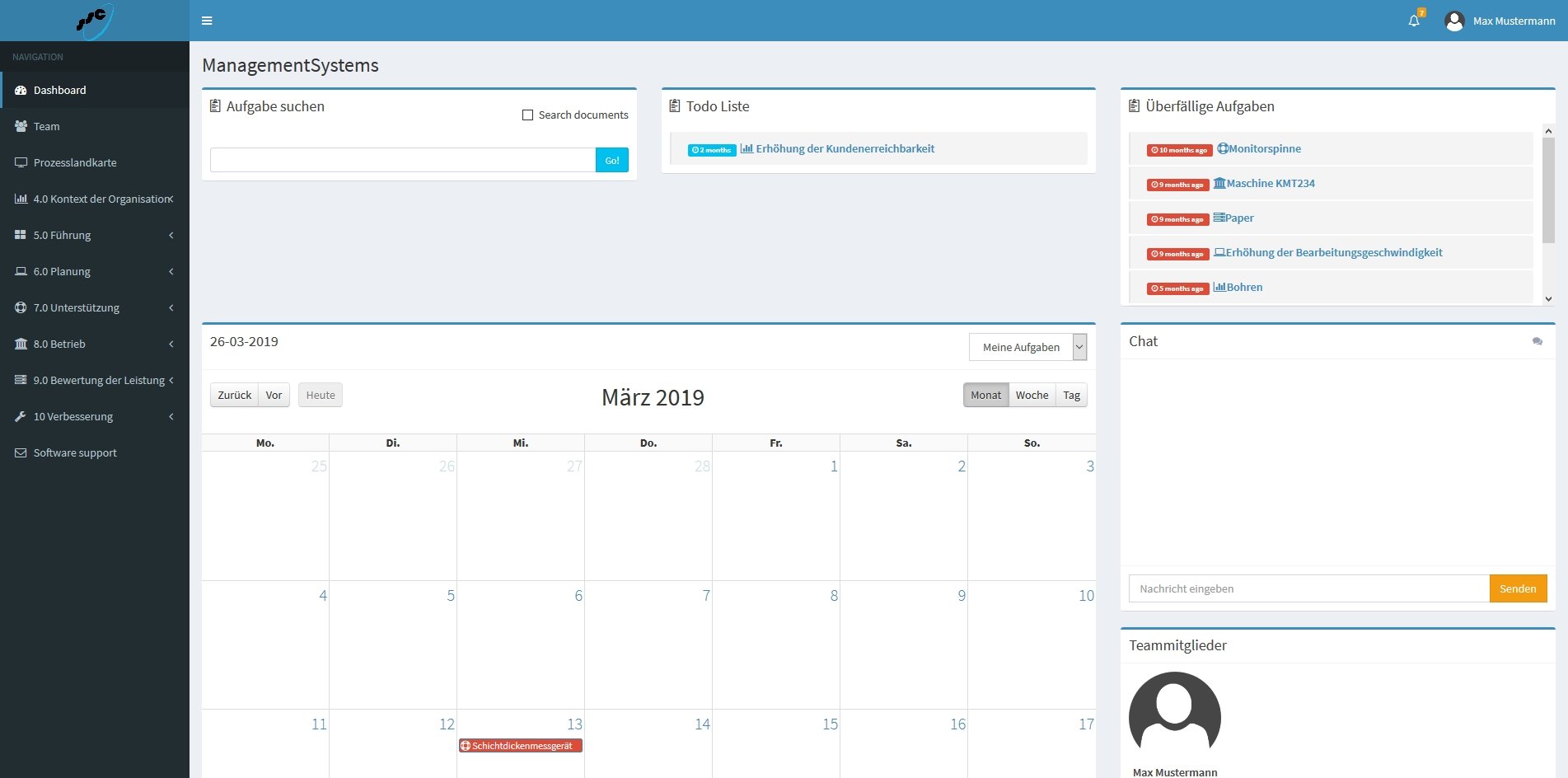The height and width of the screenshot is (778, 1568).
Task: Click the overdue tasks list scrollbar
Action: tap(1548, 190)
